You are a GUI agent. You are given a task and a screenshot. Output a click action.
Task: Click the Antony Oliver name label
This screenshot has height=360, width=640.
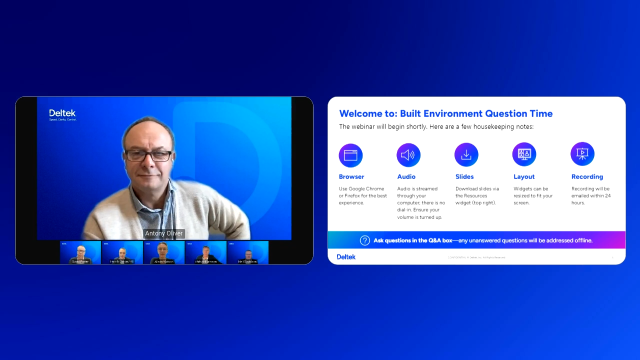(164, 233)
